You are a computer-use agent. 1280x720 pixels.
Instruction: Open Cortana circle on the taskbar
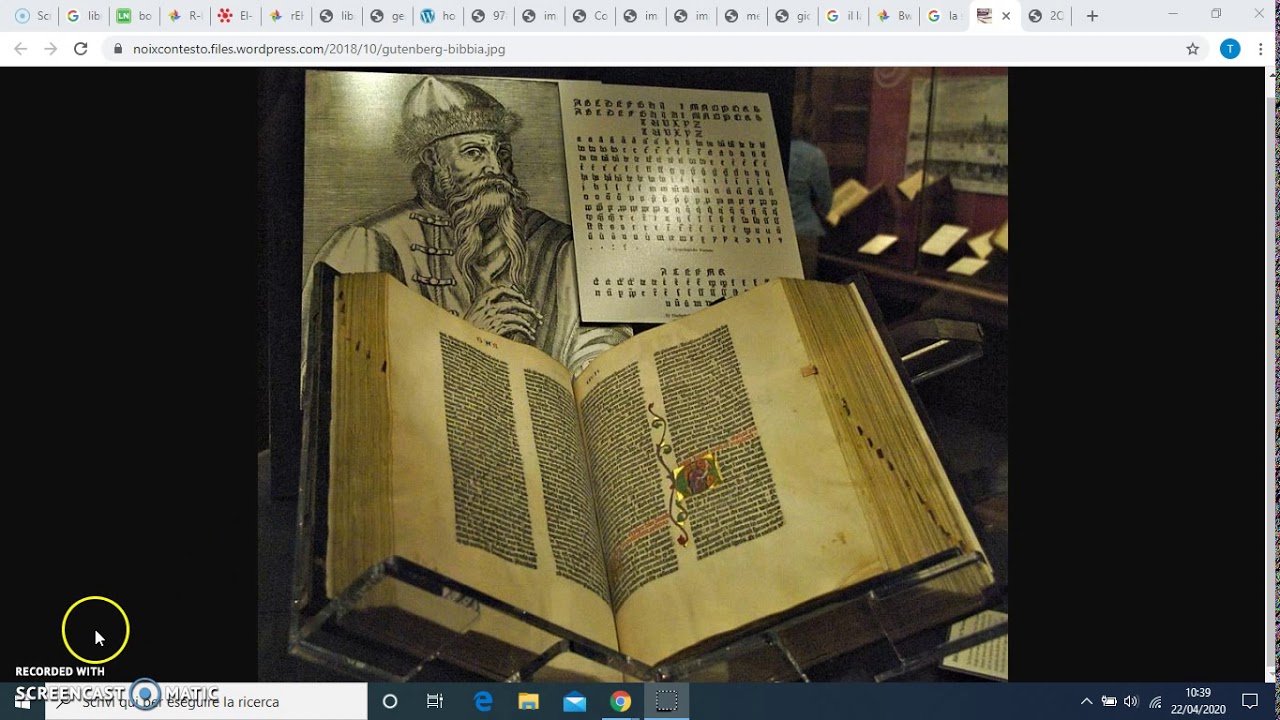point(390,701)
